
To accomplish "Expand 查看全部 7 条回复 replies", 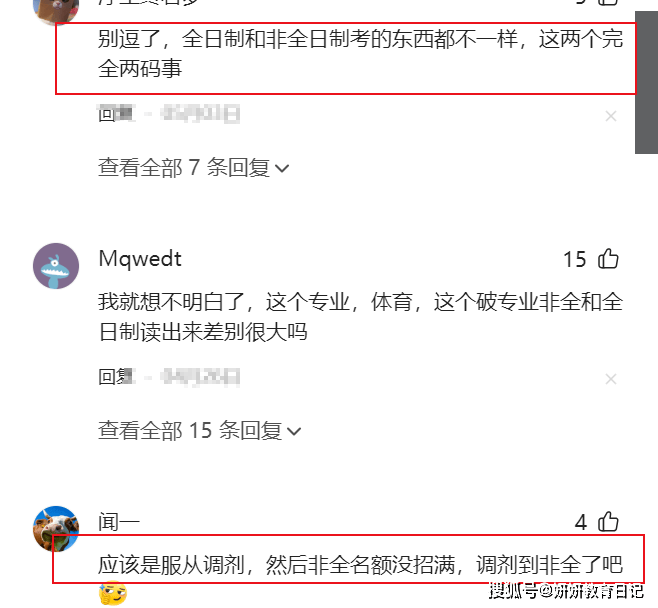I will [x=193, y=168].
